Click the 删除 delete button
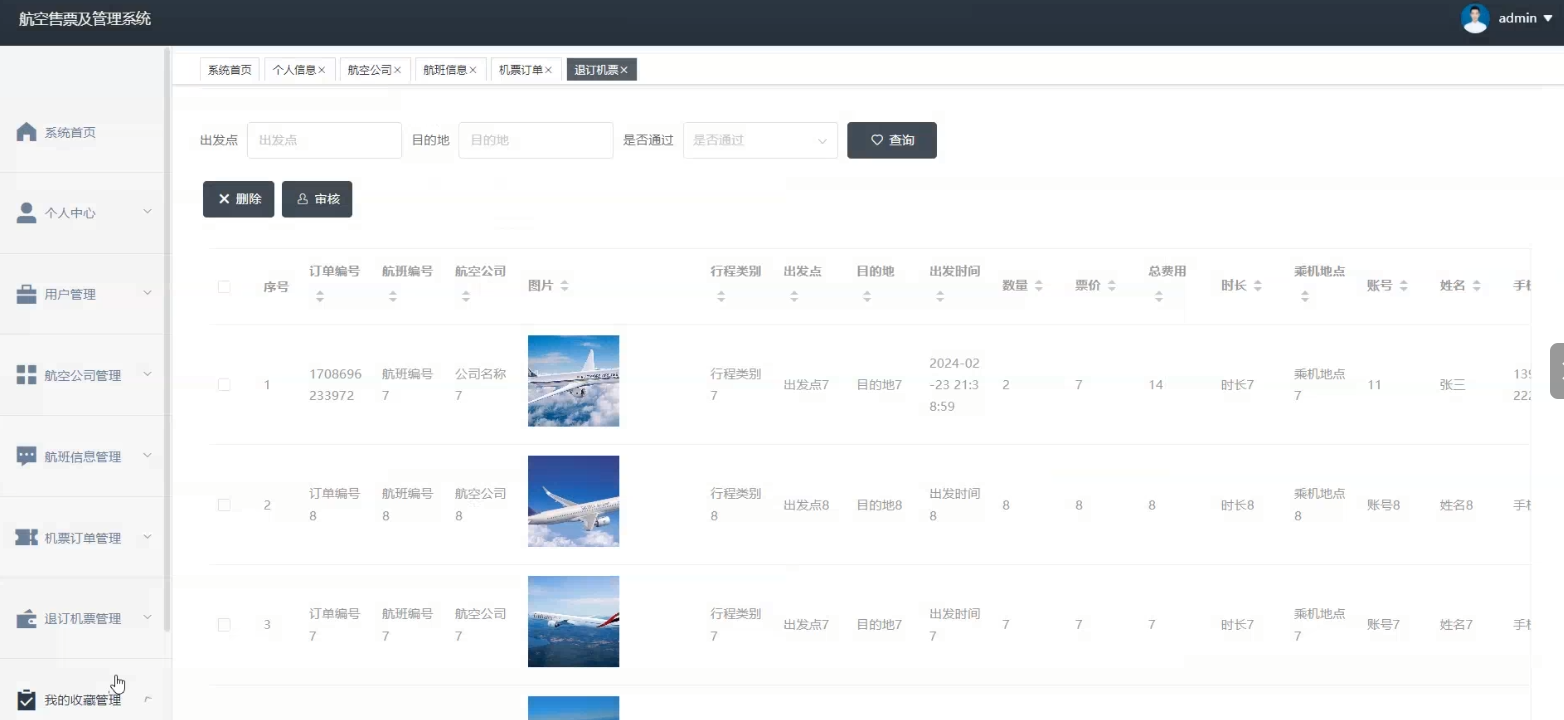Image resolution: width=1564 pixels, height=720 pixels. pyautogui.click(x=238, y=199)
